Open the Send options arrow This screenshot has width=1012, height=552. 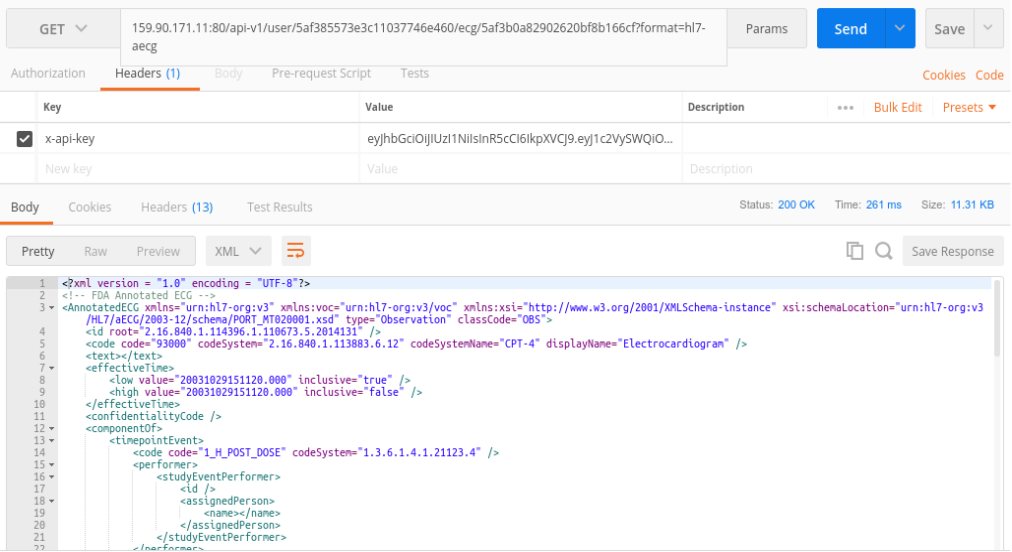900,28
